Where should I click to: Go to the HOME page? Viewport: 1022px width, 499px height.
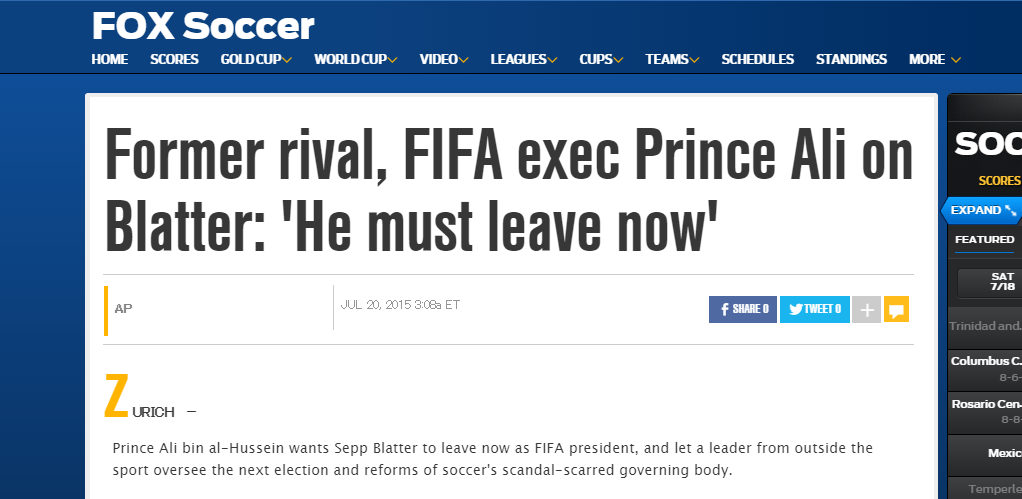pyautogui.click(x=110, y=59)
